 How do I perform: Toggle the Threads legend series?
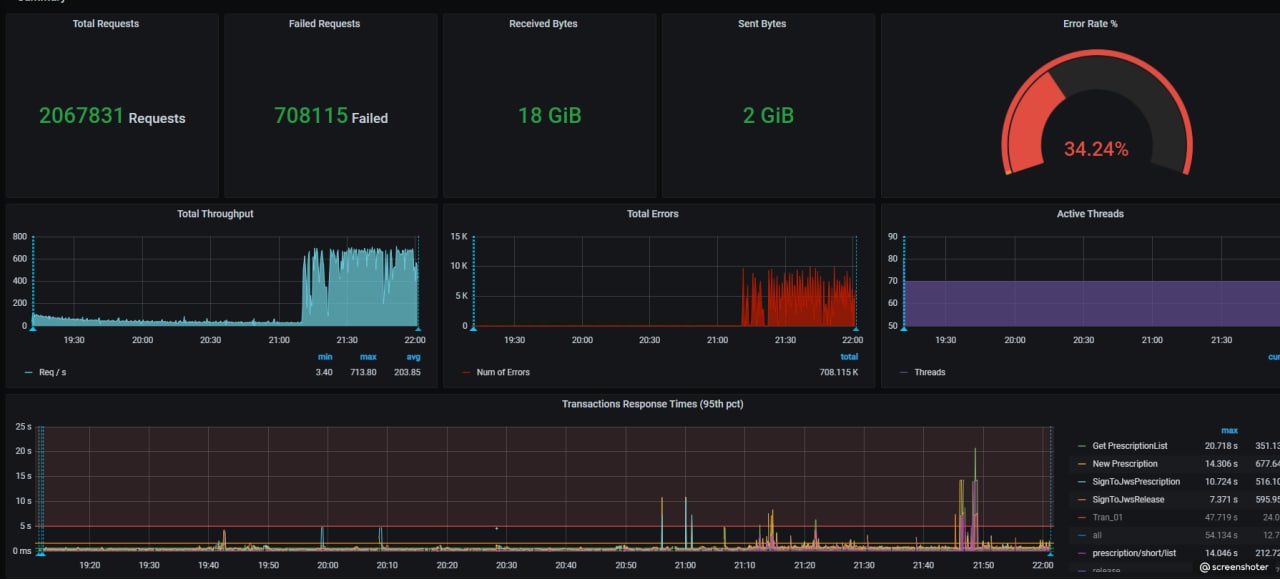pos(930,372)
